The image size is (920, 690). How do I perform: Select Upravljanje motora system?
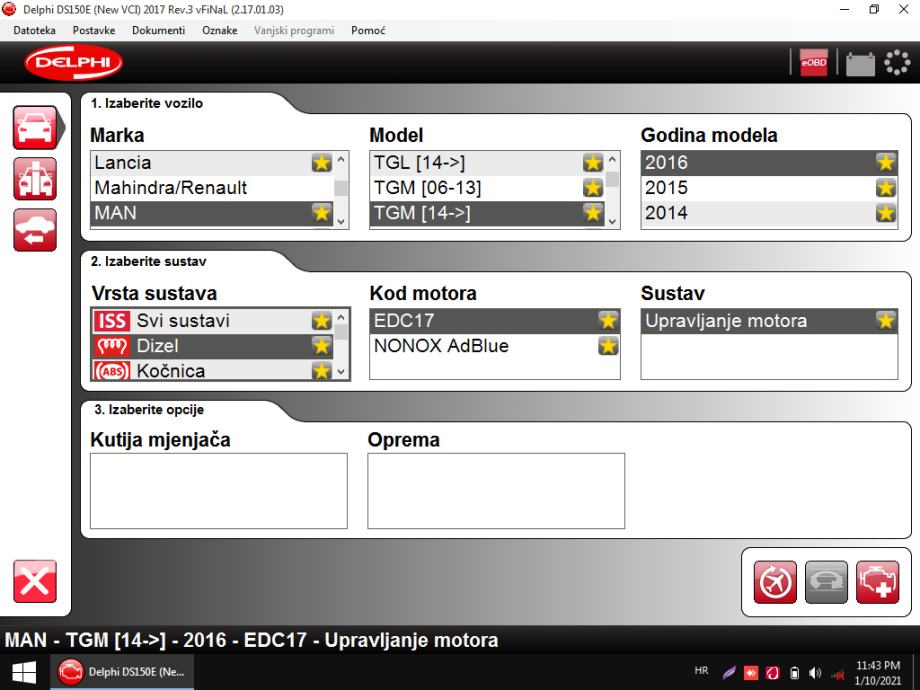click(769, 321)
